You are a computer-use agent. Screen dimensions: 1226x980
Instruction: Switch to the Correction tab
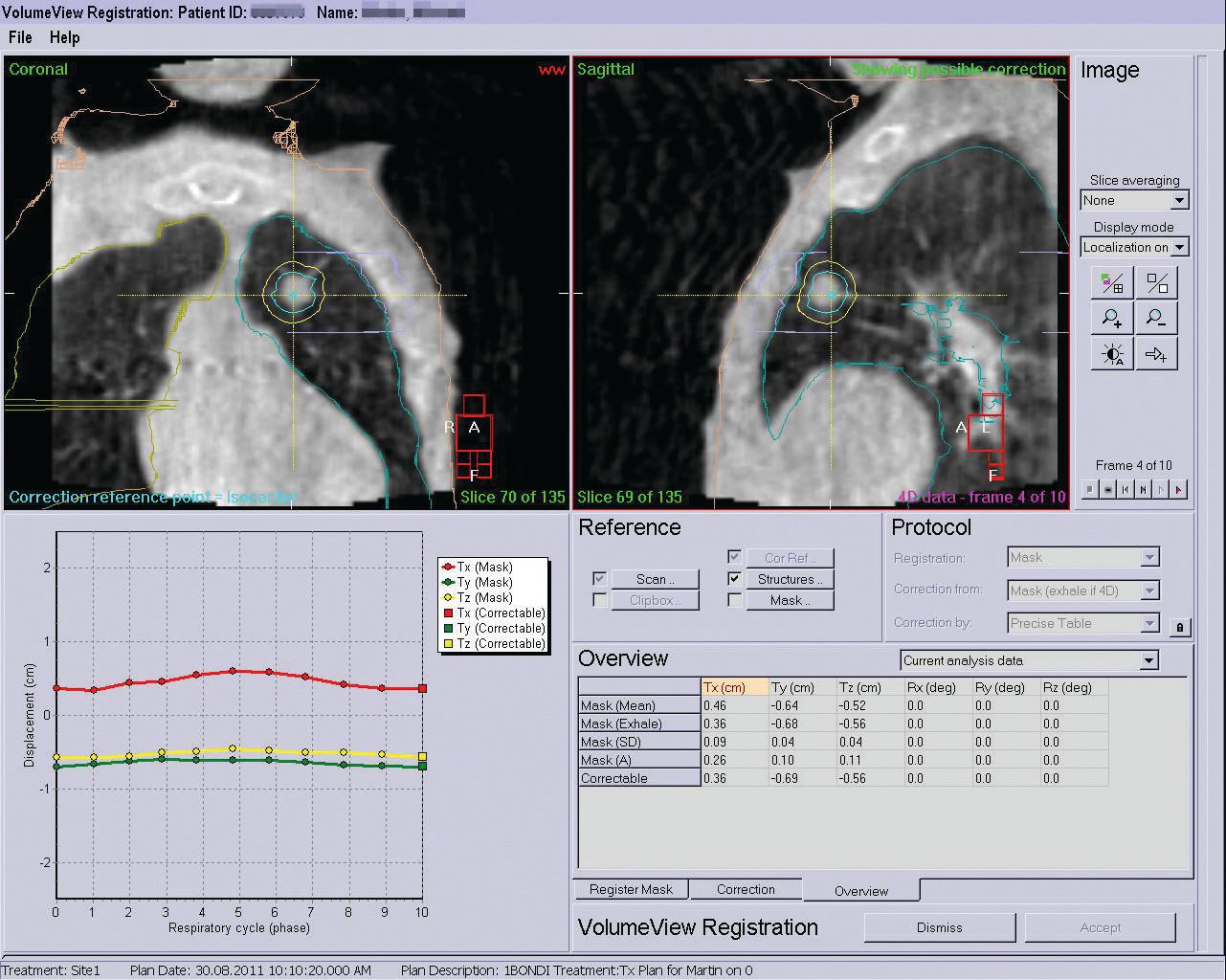click(x=746, y=889)
